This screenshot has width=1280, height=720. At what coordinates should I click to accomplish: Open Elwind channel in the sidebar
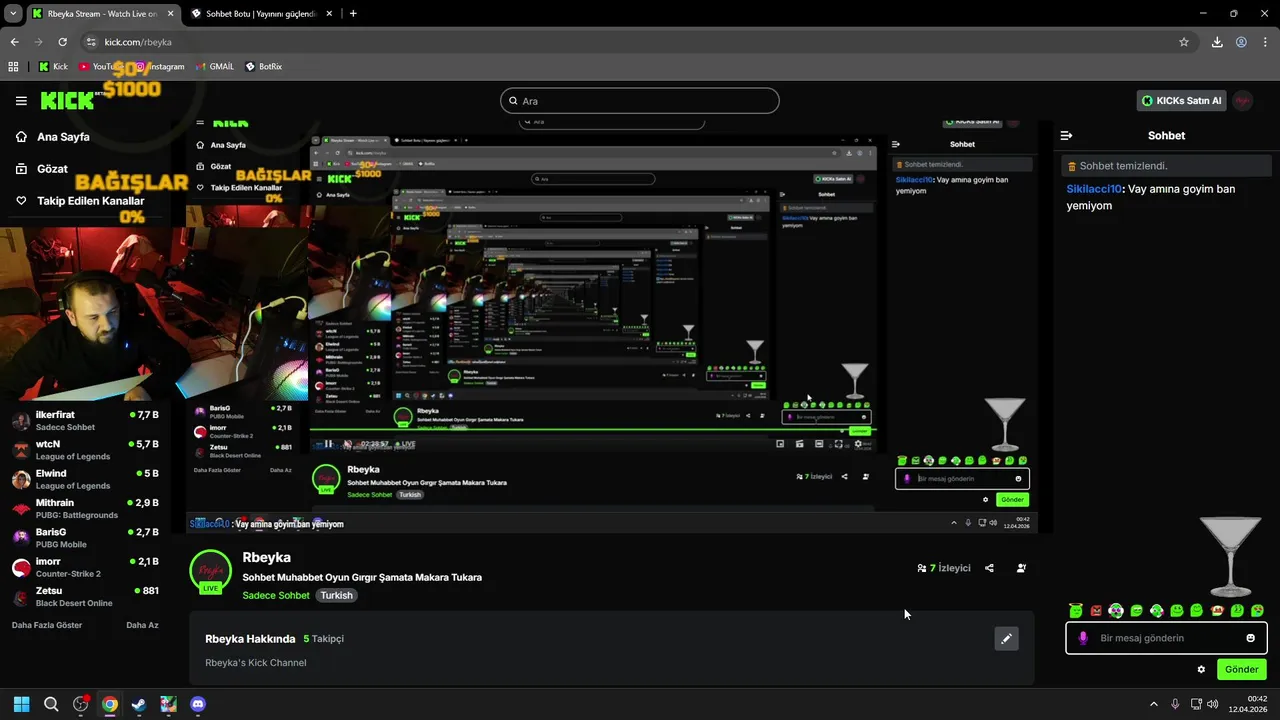pyautogui.click(x=85, y=479)
